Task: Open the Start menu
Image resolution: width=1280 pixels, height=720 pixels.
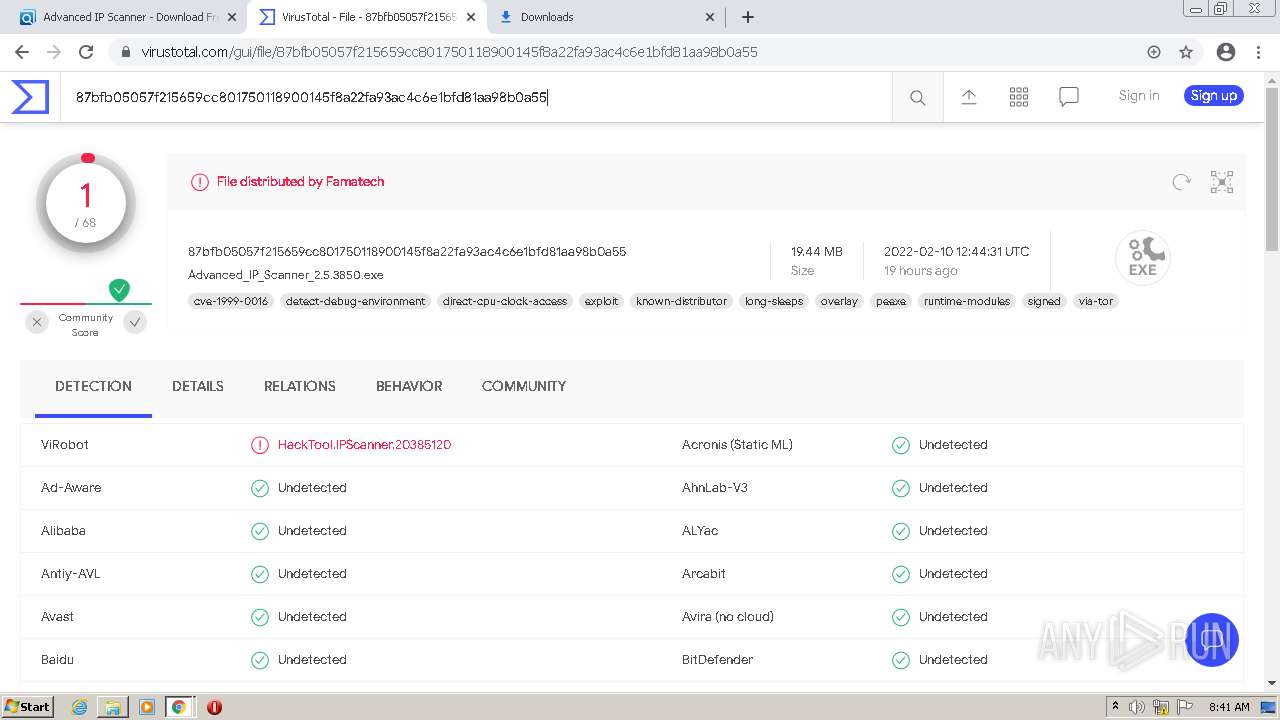Action: point(27,707)
